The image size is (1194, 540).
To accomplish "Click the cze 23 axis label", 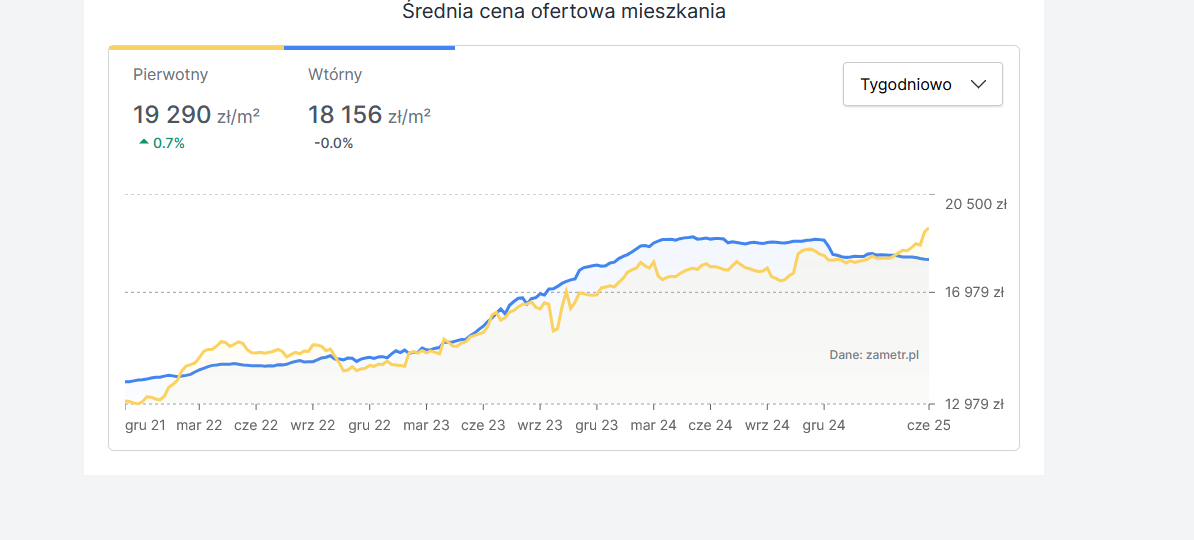I will coord(483,425).
